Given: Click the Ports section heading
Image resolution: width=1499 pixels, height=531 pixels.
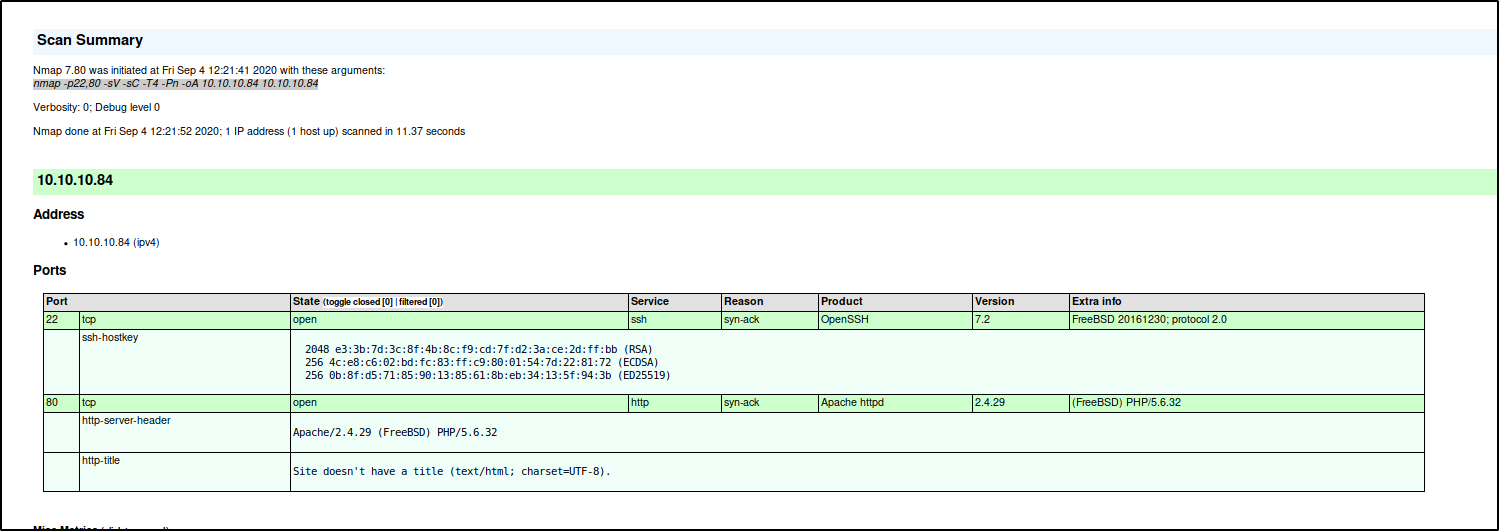Looking at the screenshot, I should [50, 270].
